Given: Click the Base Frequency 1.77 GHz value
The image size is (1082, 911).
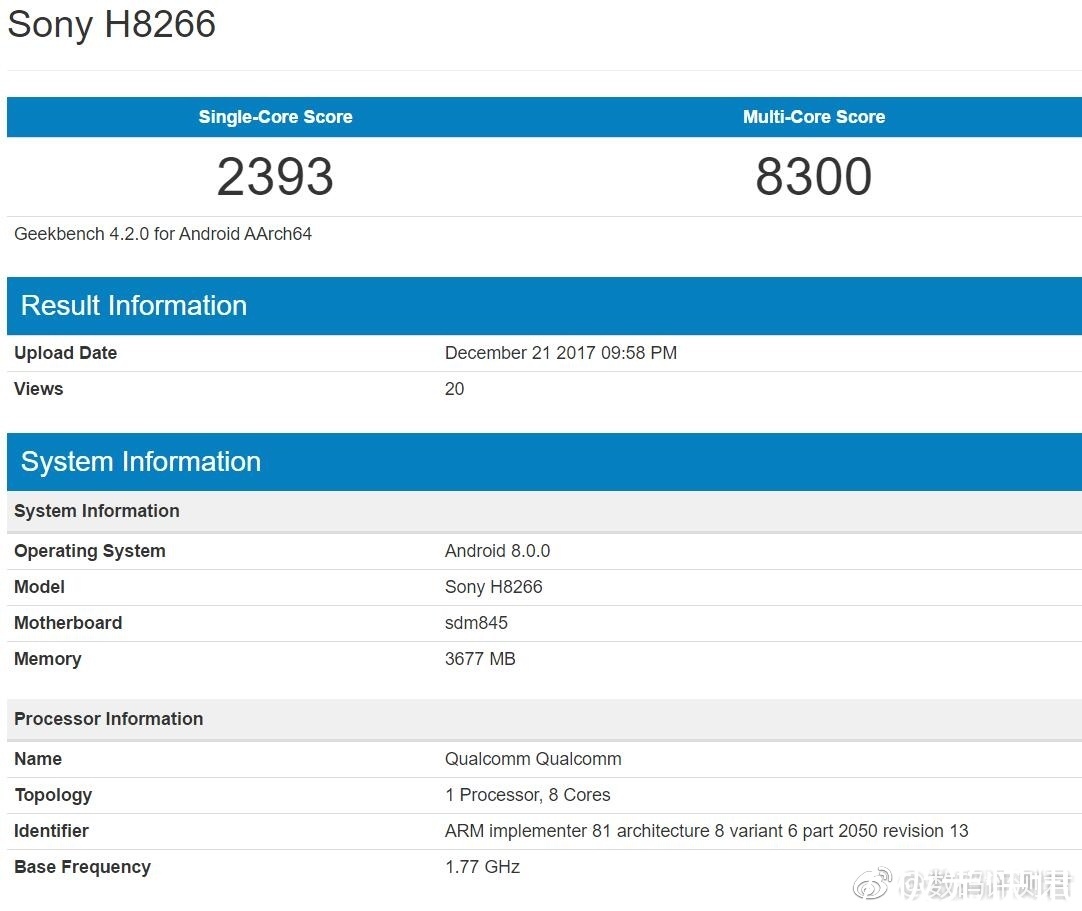Looking at the screenshot, I should (483, 866).
